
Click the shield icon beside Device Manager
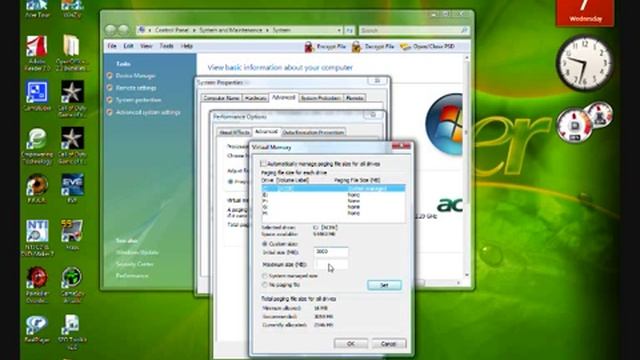point(109,76)
